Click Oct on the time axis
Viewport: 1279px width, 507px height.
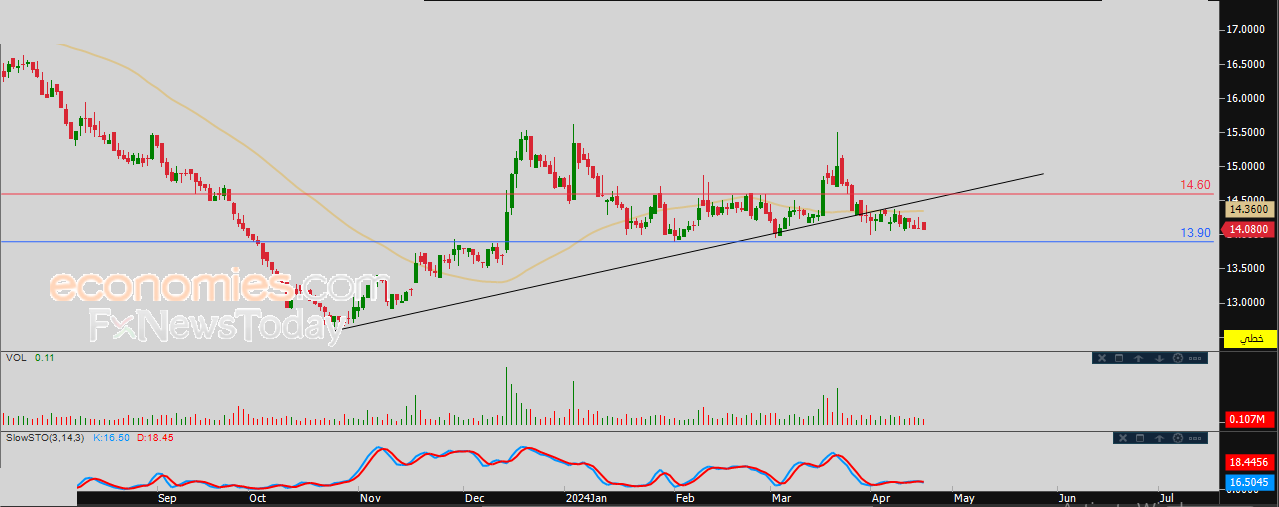(x=257, y=497)
